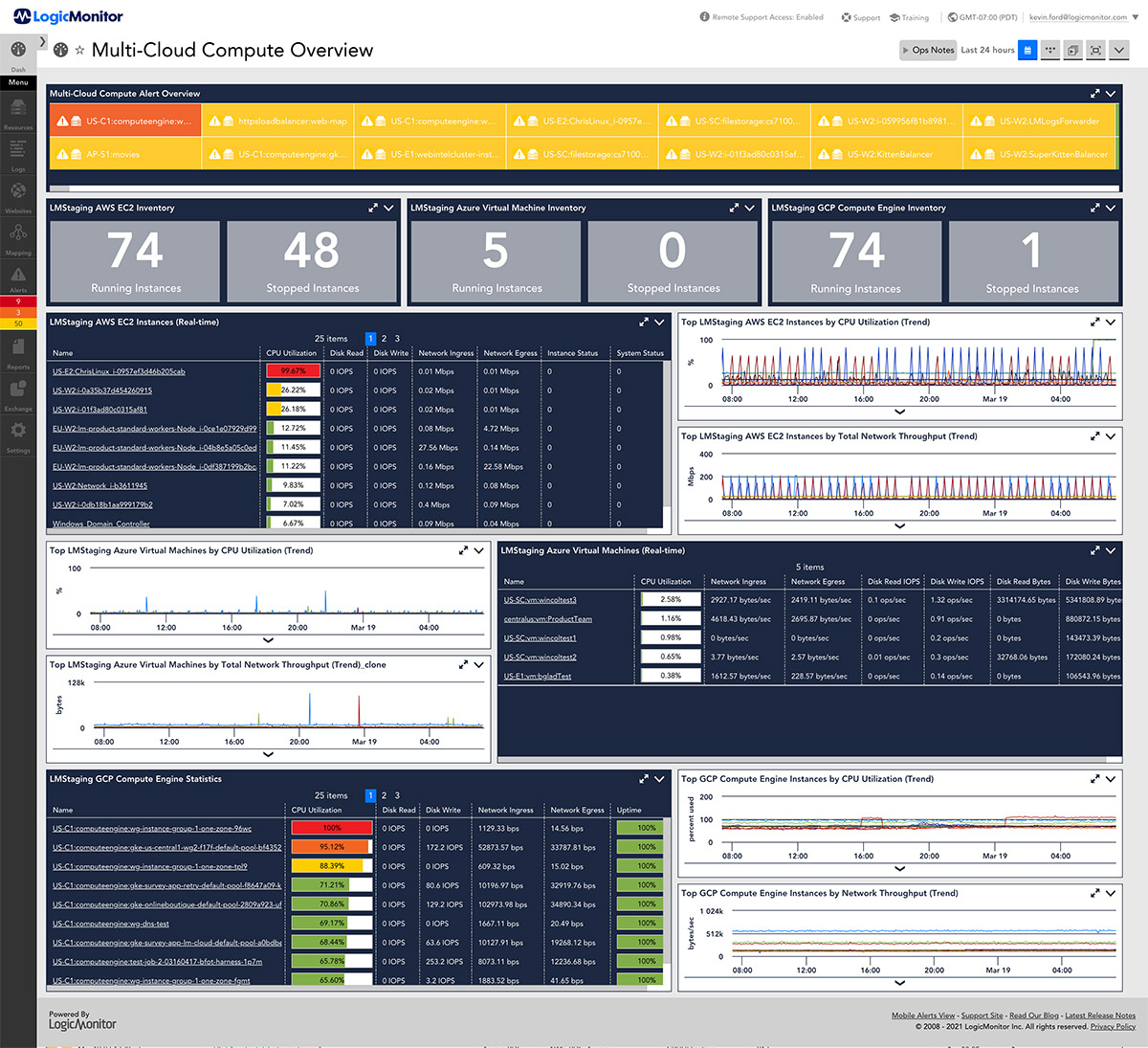Click the Ops Notes button
This screenshot has height=1048, width=1148.
(927, 50)
